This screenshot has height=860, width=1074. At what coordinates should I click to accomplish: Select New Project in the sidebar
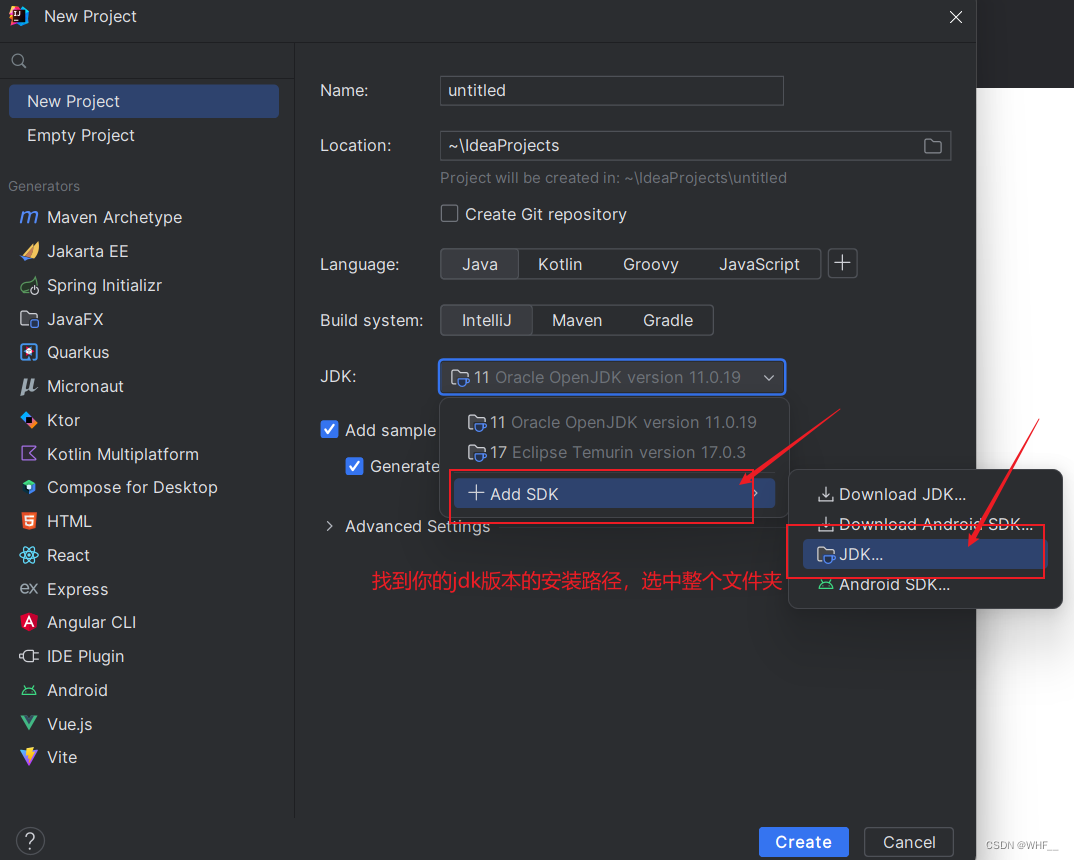tap(144, 101)
